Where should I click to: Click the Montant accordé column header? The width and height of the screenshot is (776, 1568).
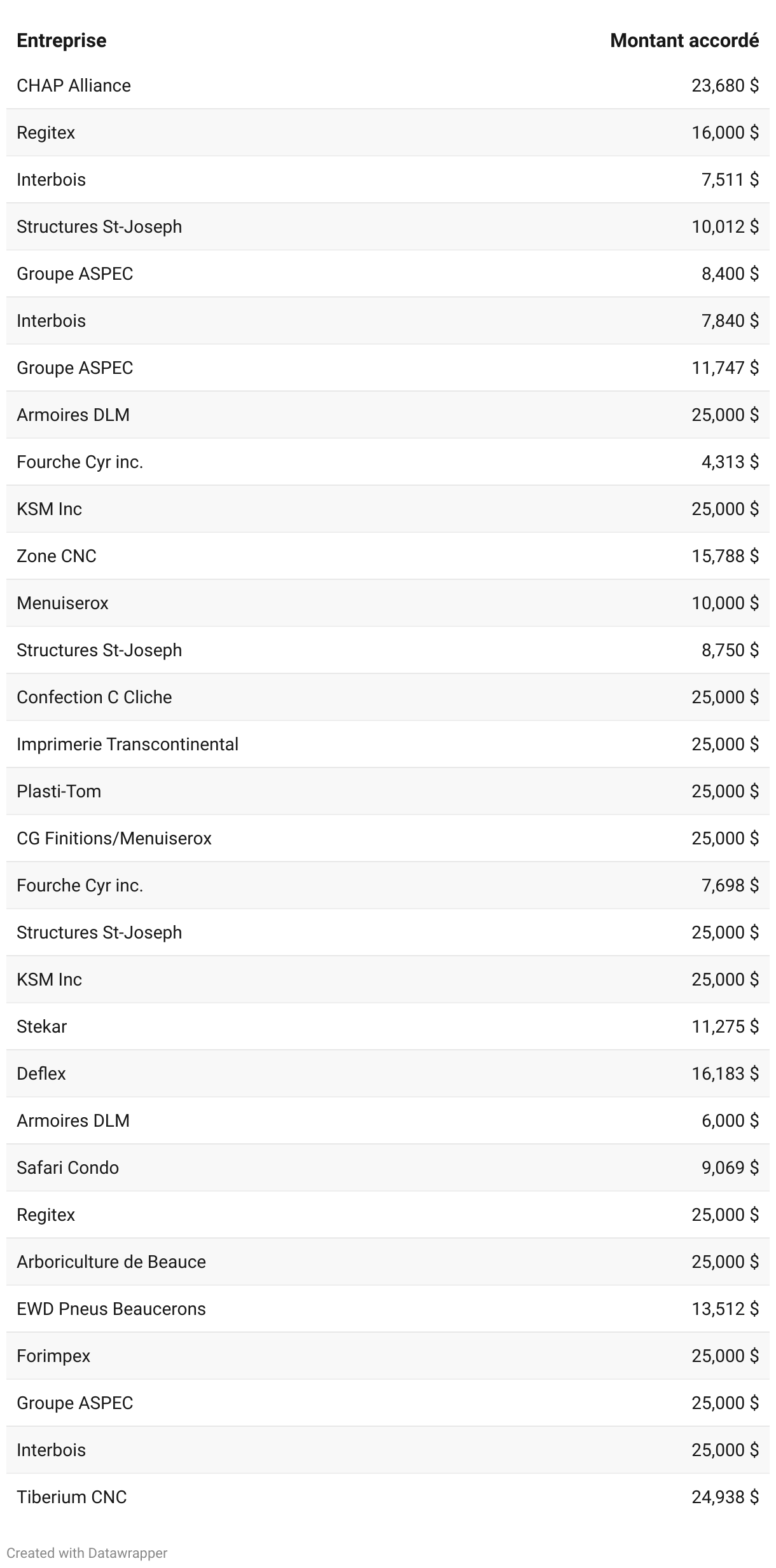point(684,41)
